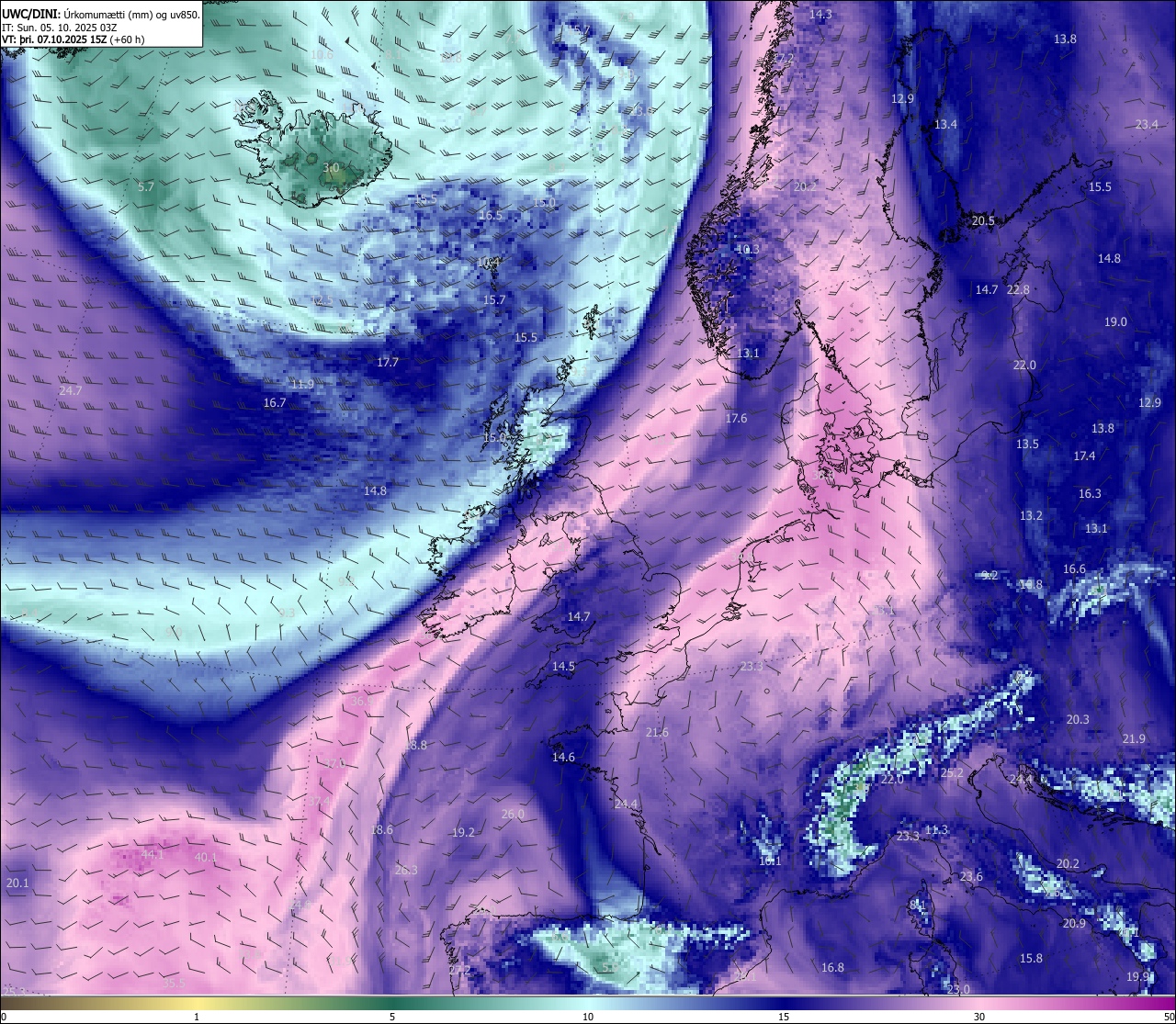Click the 16.8 value on the map
Screen dimensions: 1176x1024
click(832, 967)
